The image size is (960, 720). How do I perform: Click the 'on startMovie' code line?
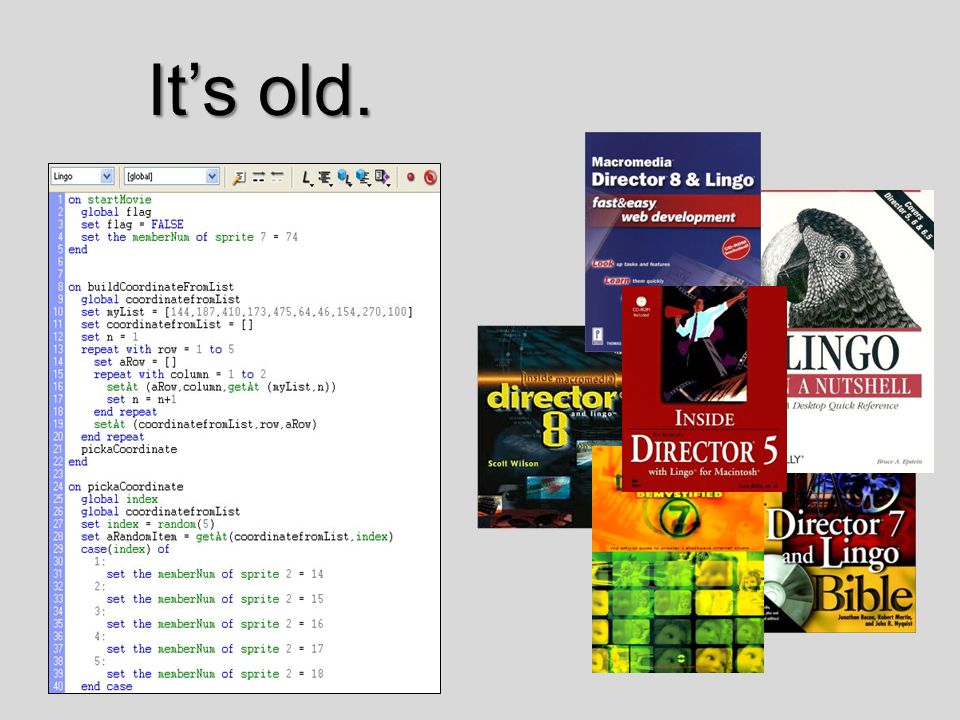coord(110,200)
